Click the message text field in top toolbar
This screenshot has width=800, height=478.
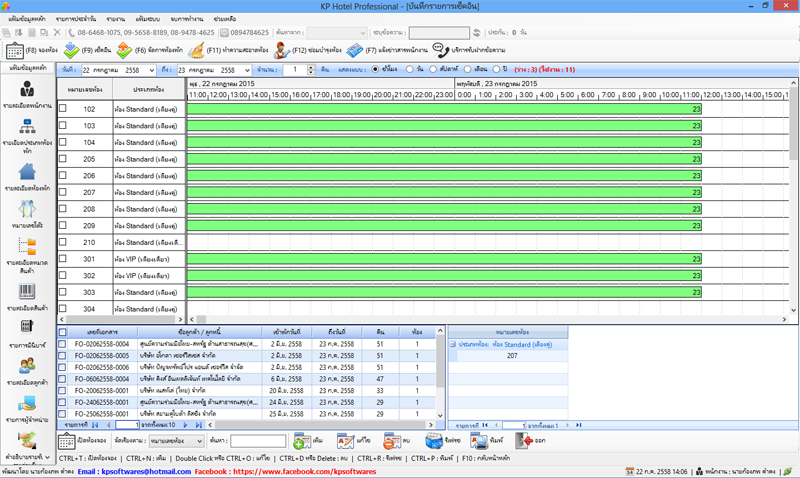[x=439, y=33]
